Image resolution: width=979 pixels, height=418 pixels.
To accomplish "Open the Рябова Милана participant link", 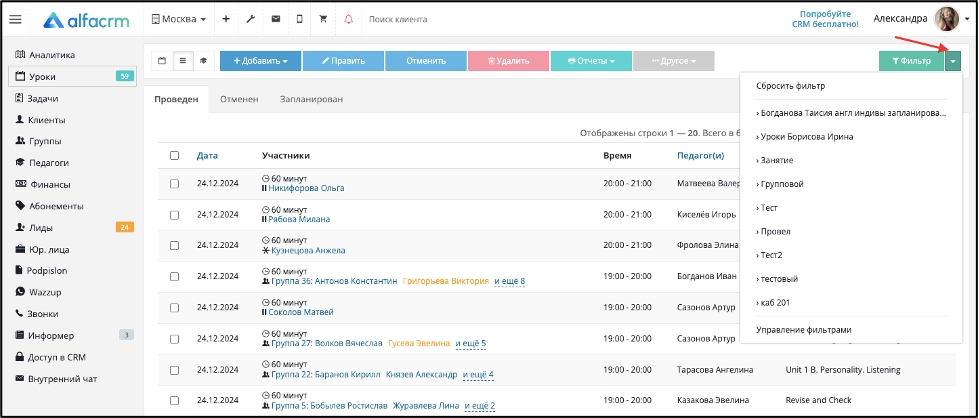I will click(x=299, y=219).
